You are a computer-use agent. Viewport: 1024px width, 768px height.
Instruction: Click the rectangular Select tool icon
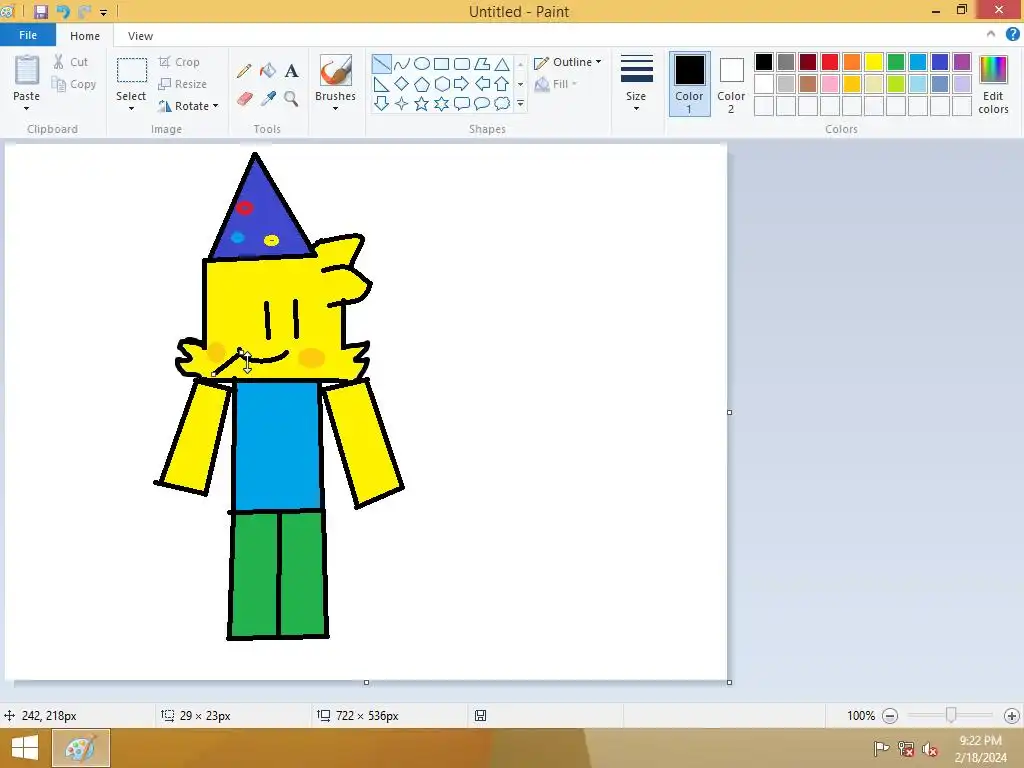coord(131,70)
